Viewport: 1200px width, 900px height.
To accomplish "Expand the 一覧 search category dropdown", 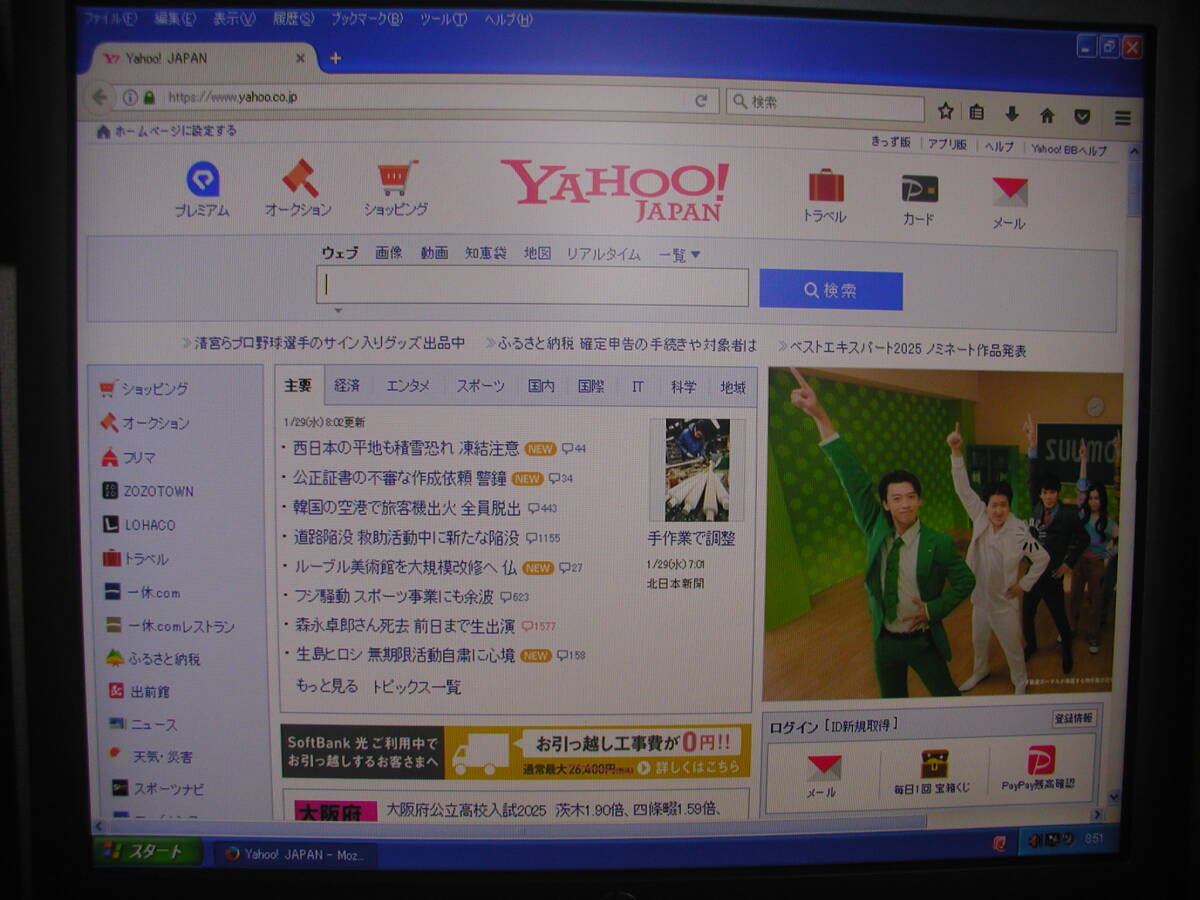I will tap(680, 255).
